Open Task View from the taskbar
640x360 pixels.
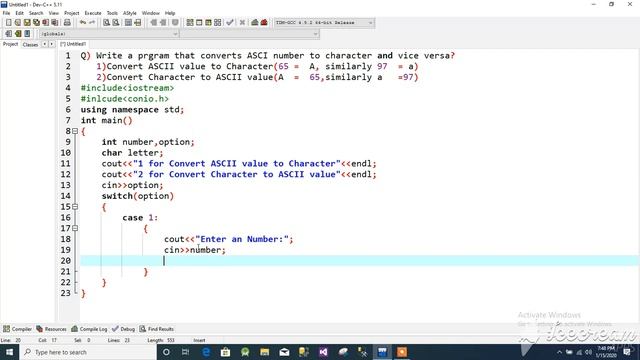pos(185,352)
